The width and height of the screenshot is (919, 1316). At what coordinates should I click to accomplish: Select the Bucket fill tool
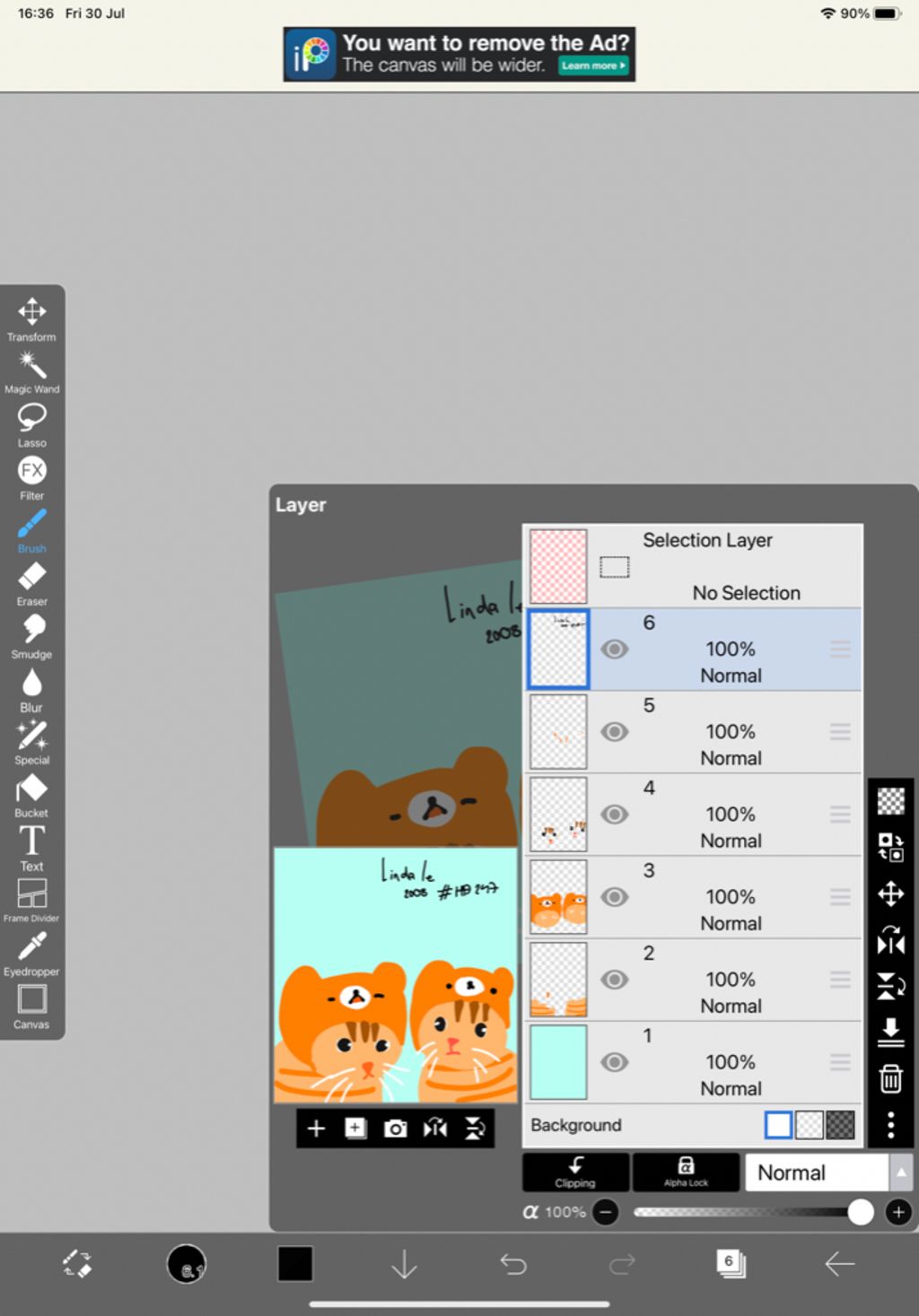pyautogui.click(x=31, y=795)
